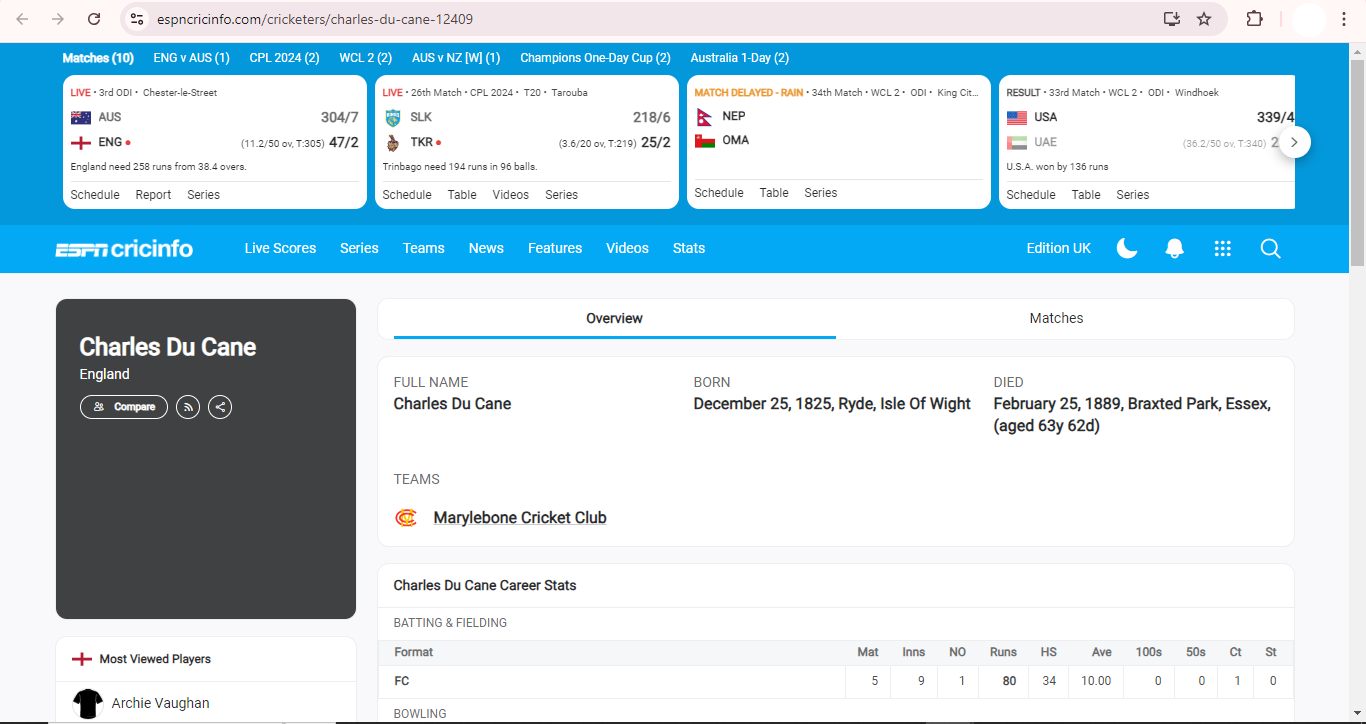The image size is (1366, 724).
Task: Open the Edition UK selector
Action: point(1059,248)
